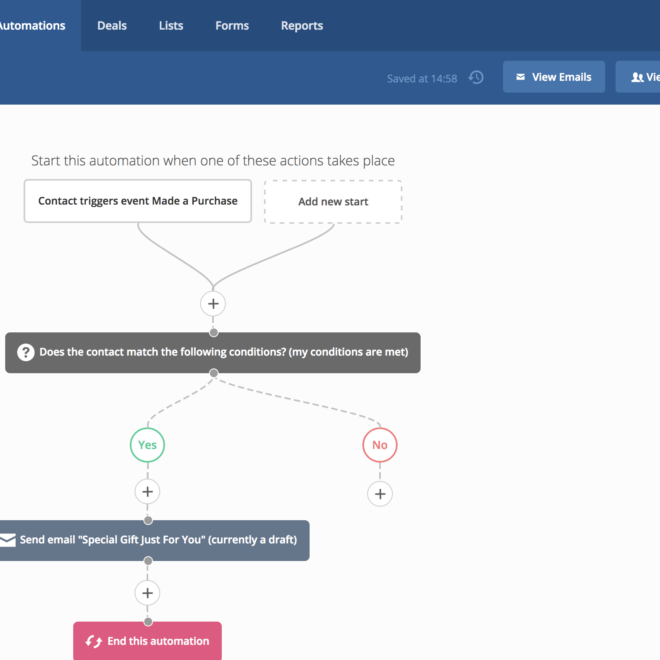Go to the Lists tab
The width and height of the screenshot is (660, 660).
coord(171,26)
